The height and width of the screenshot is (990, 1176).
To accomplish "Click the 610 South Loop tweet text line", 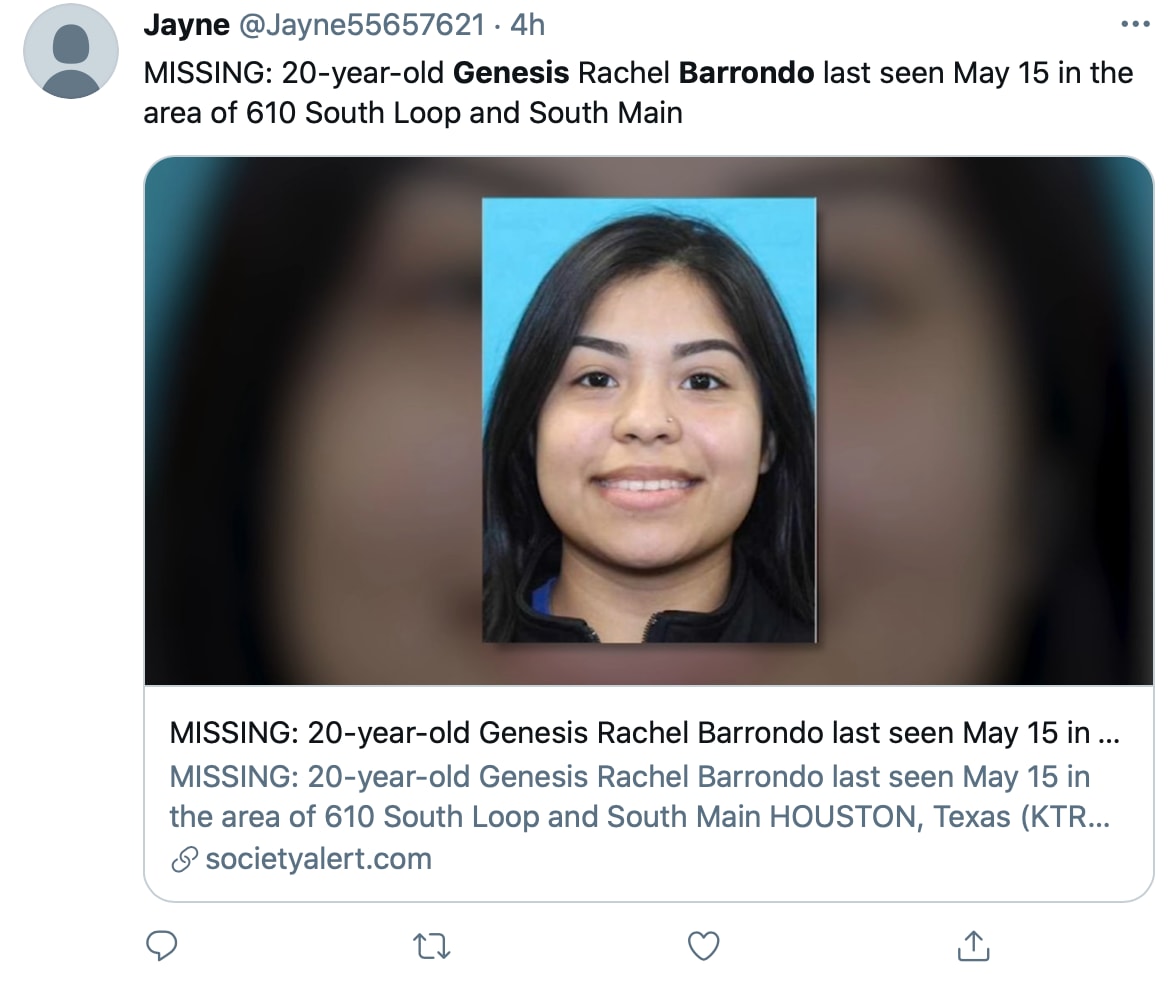I will click(412, 113).
